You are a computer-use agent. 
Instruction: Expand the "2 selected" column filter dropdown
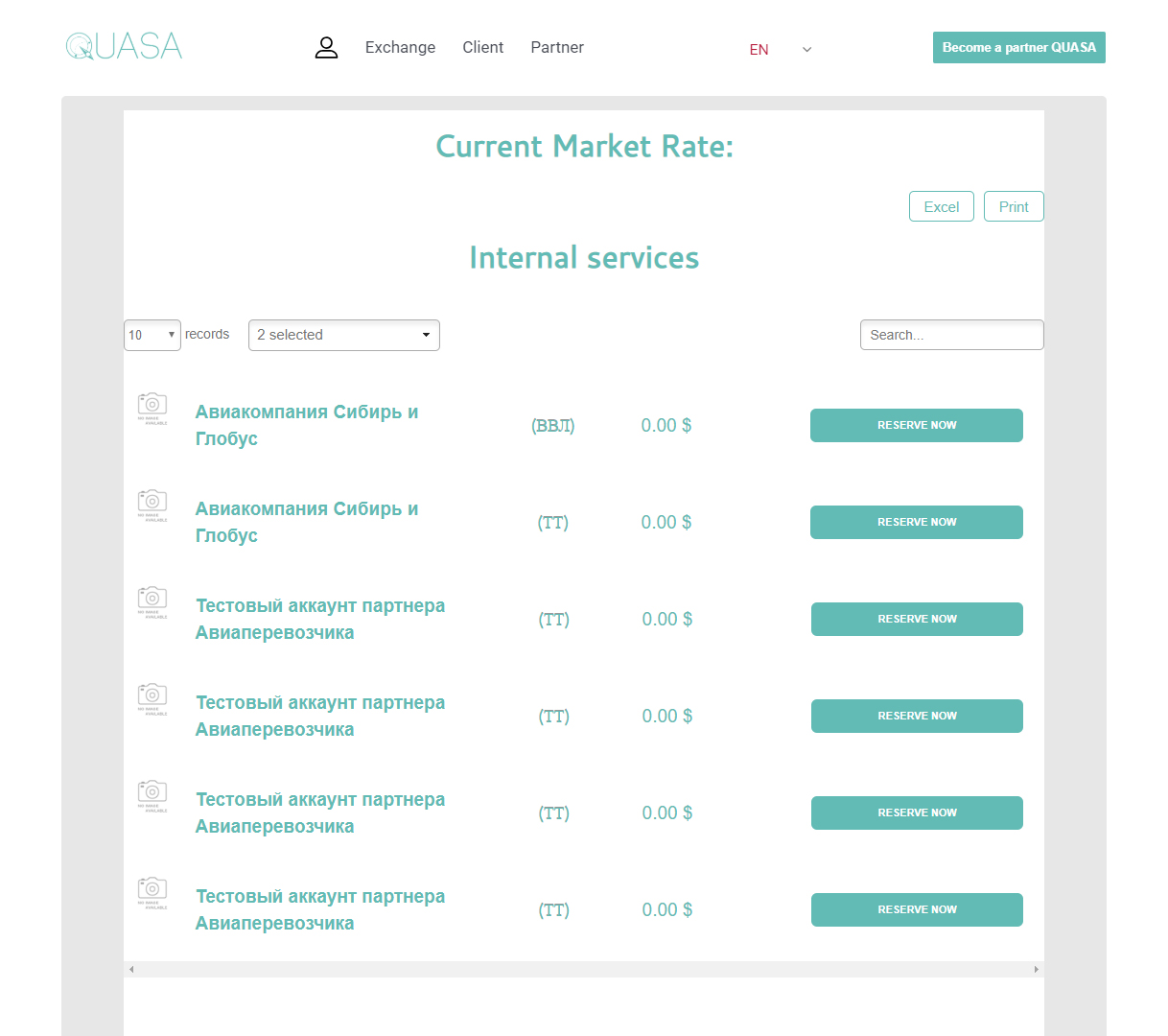tap(343, 335)
